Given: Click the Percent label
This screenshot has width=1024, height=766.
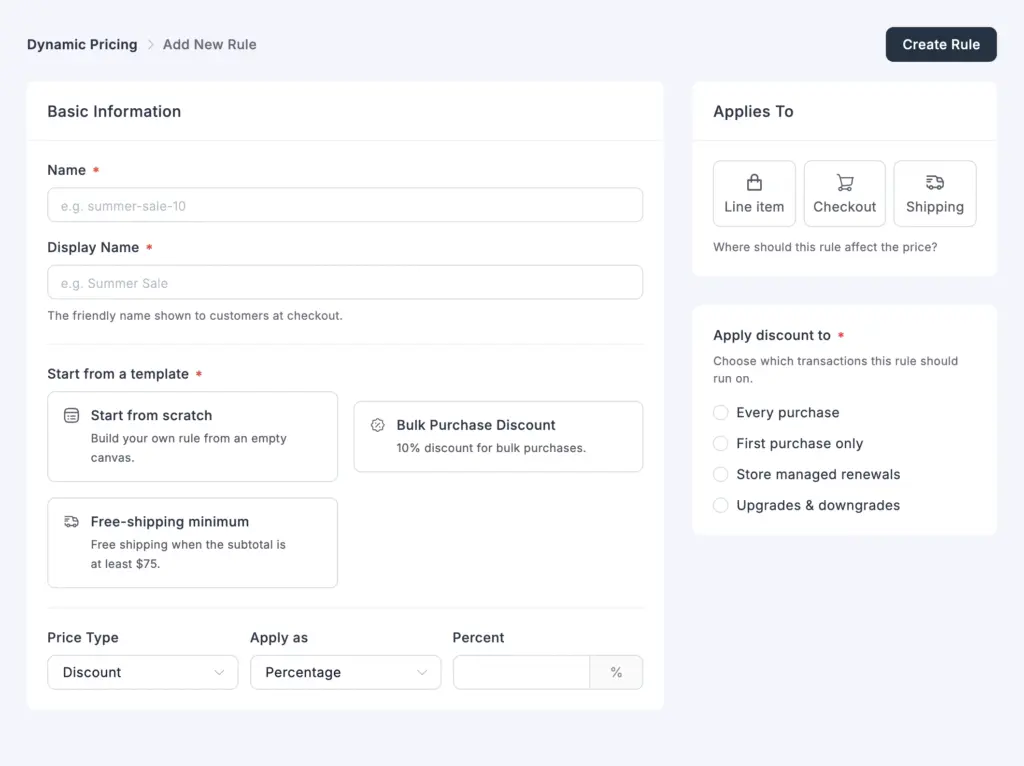Looking at the screenshot, I should [x=479, y=637].
